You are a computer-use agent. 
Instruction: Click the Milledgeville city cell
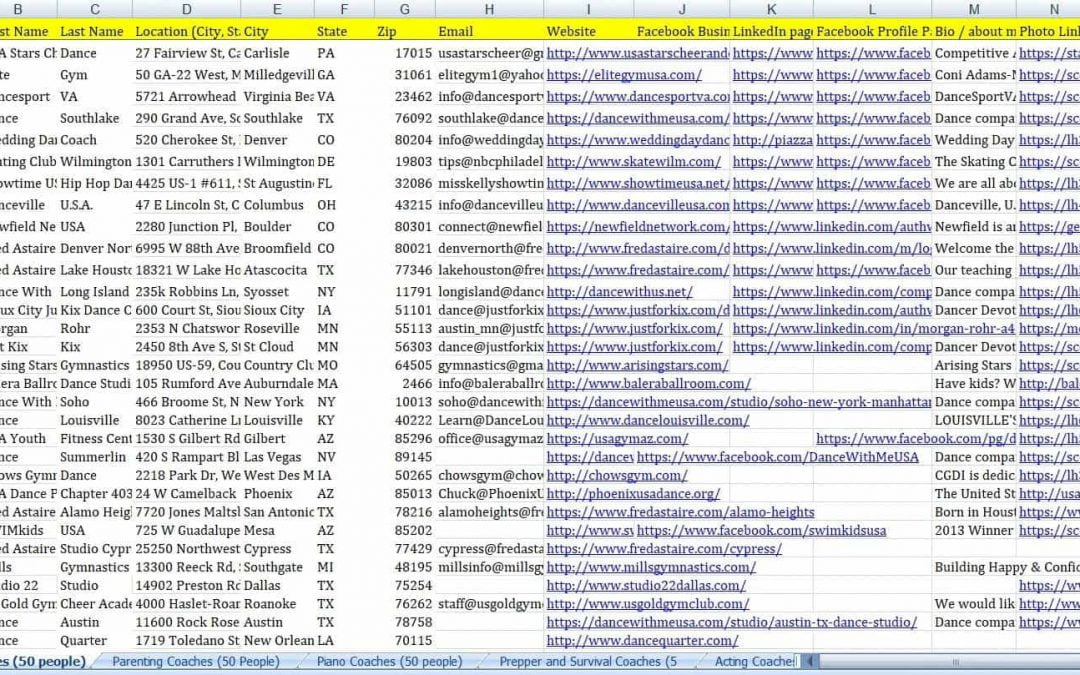coord(278,74)
